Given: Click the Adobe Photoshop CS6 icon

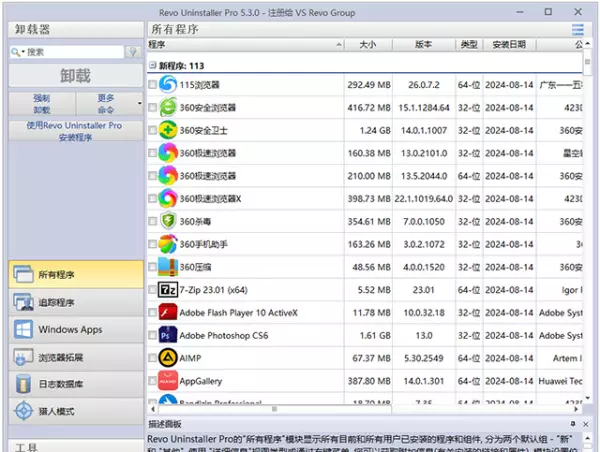Looking at the screenshot, I should [168, 335].
